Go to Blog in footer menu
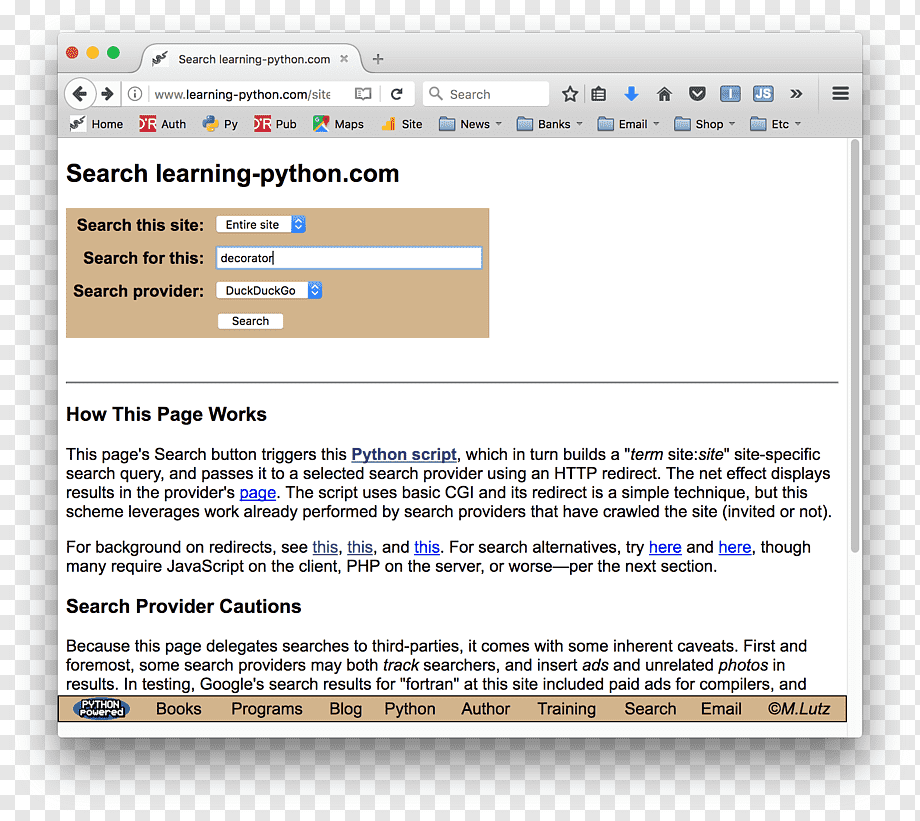The height and width of the screenshot is (821, 920). pos(346,708)
